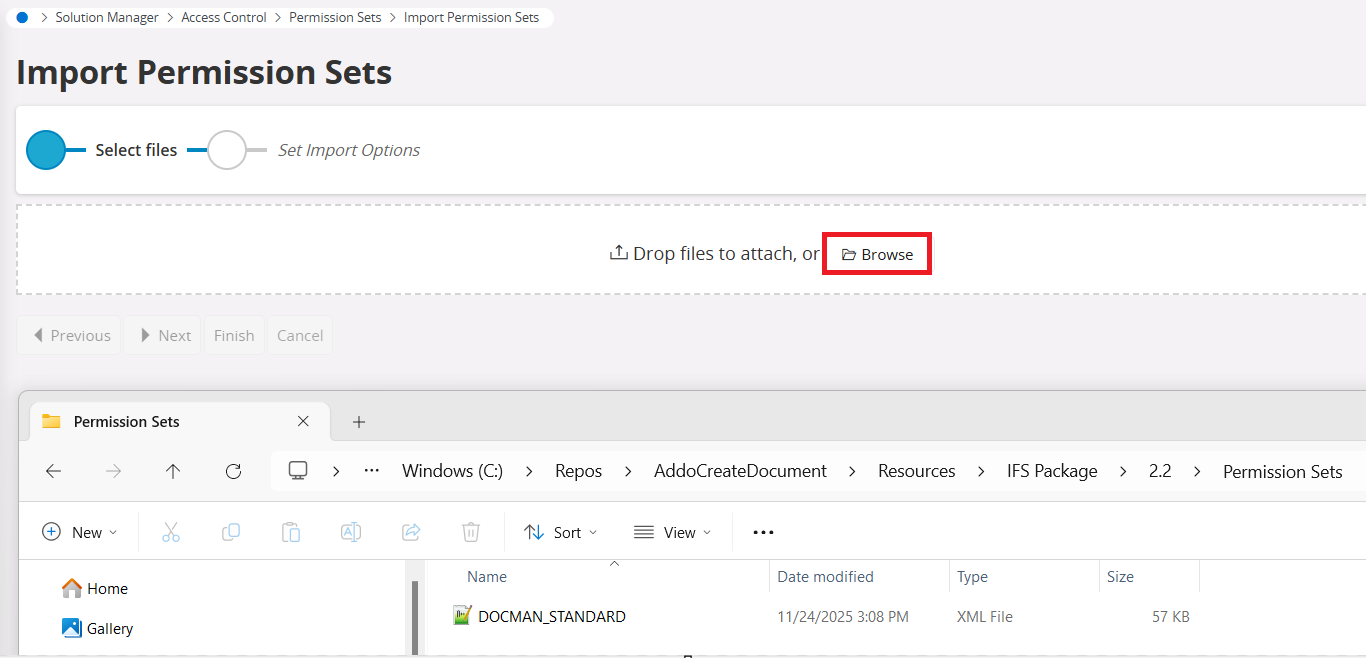Select the DOCMAN_STANDARD XML file
The height and width of the screenshot is (658, 1366).
551,616
